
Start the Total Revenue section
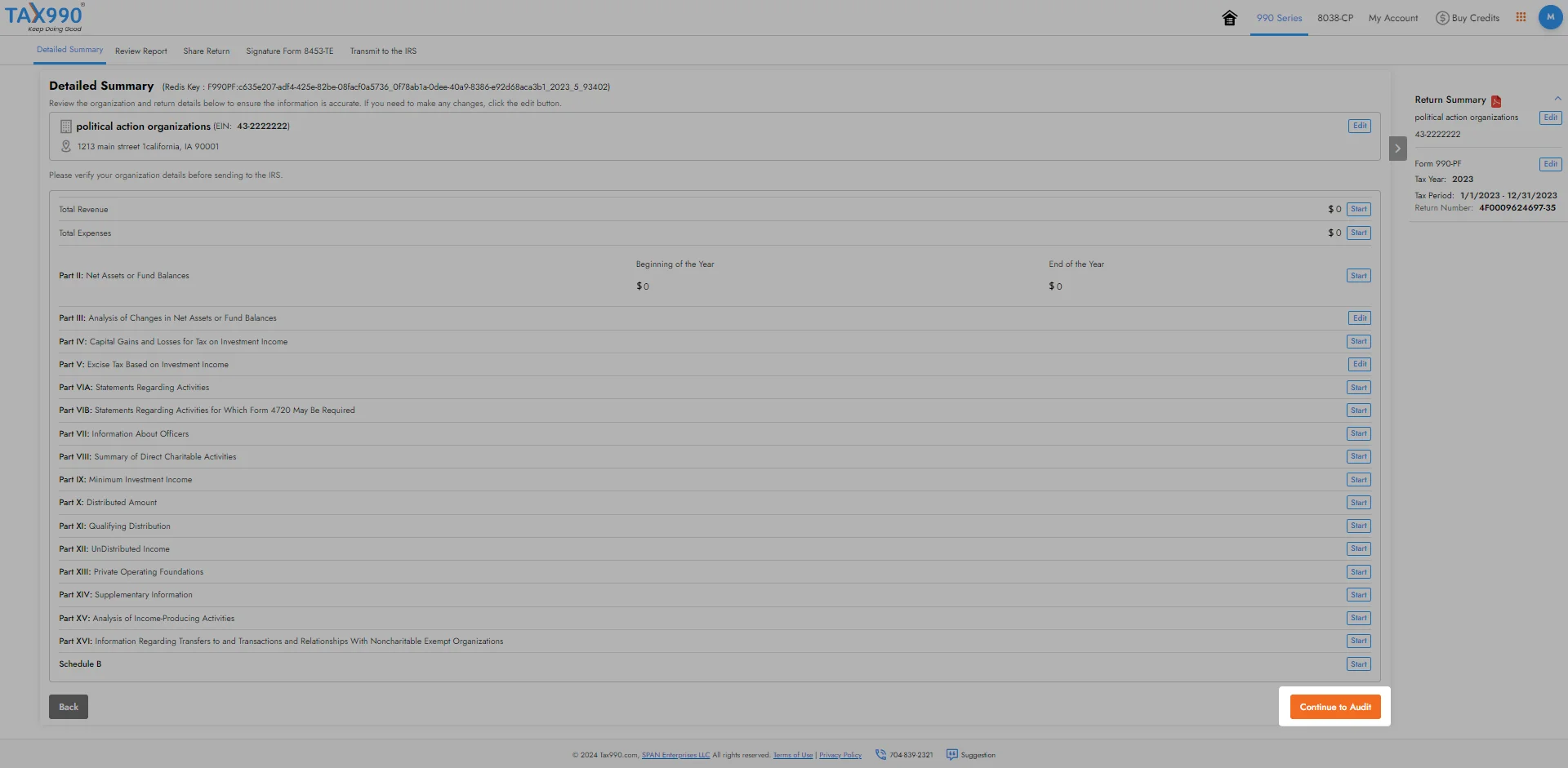click(x=1358, y=210)
